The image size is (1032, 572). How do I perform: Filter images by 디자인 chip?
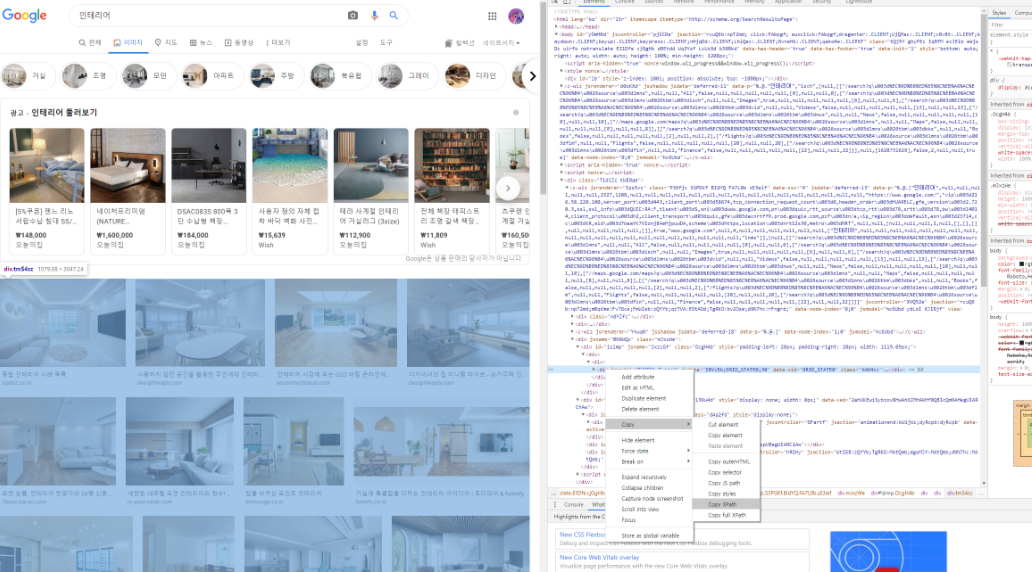click(x=475, y=76)
